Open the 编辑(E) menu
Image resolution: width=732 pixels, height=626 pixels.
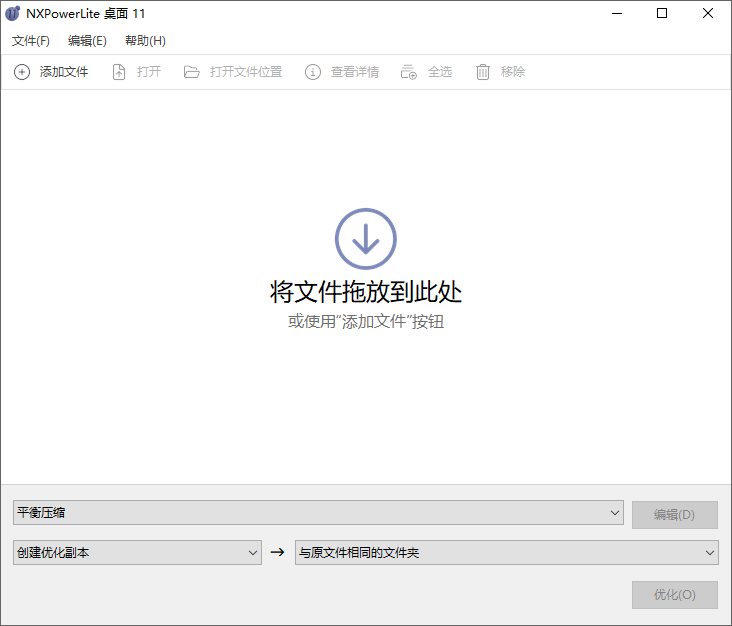87,41
